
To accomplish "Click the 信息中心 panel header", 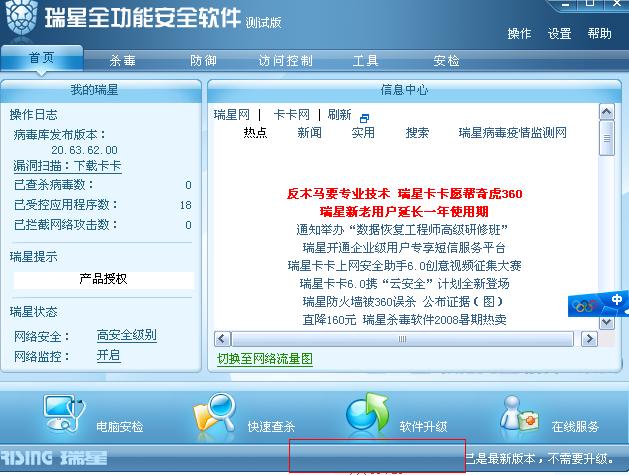I will click(414, 90).
